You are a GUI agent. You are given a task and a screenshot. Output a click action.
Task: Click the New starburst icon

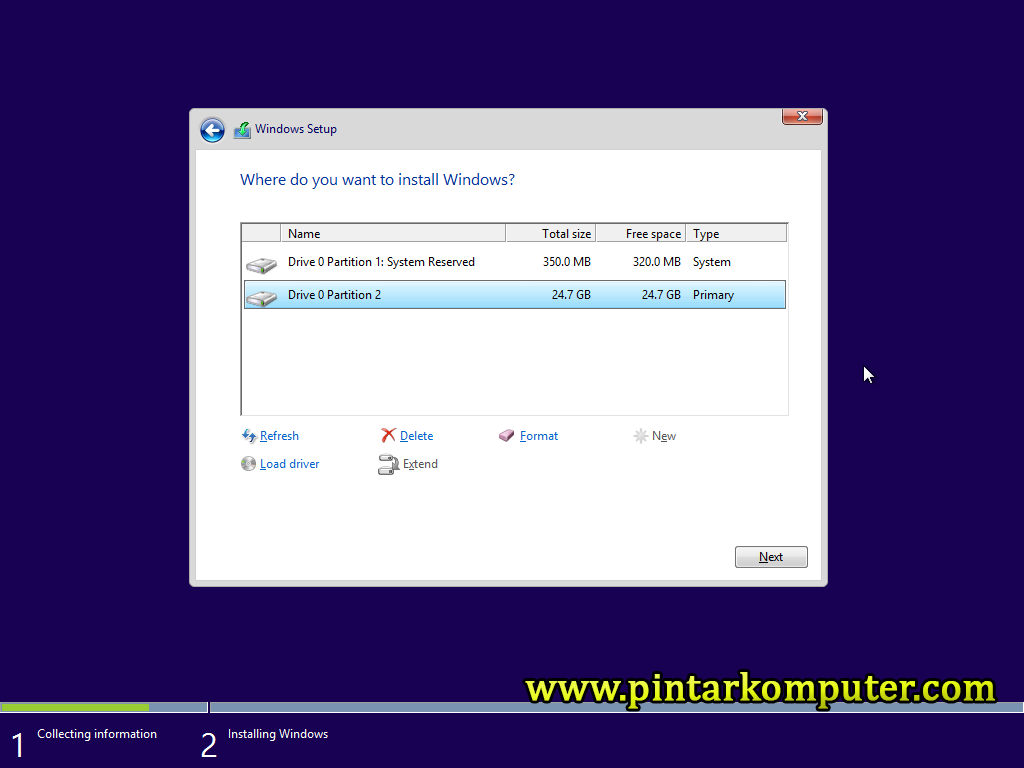point(641,436)
